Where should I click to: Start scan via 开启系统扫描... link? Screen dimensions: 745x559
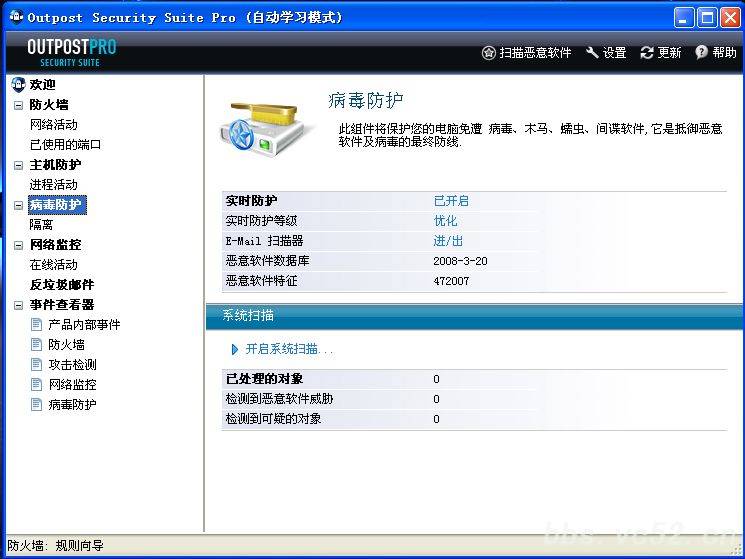(x=289, y=350)
